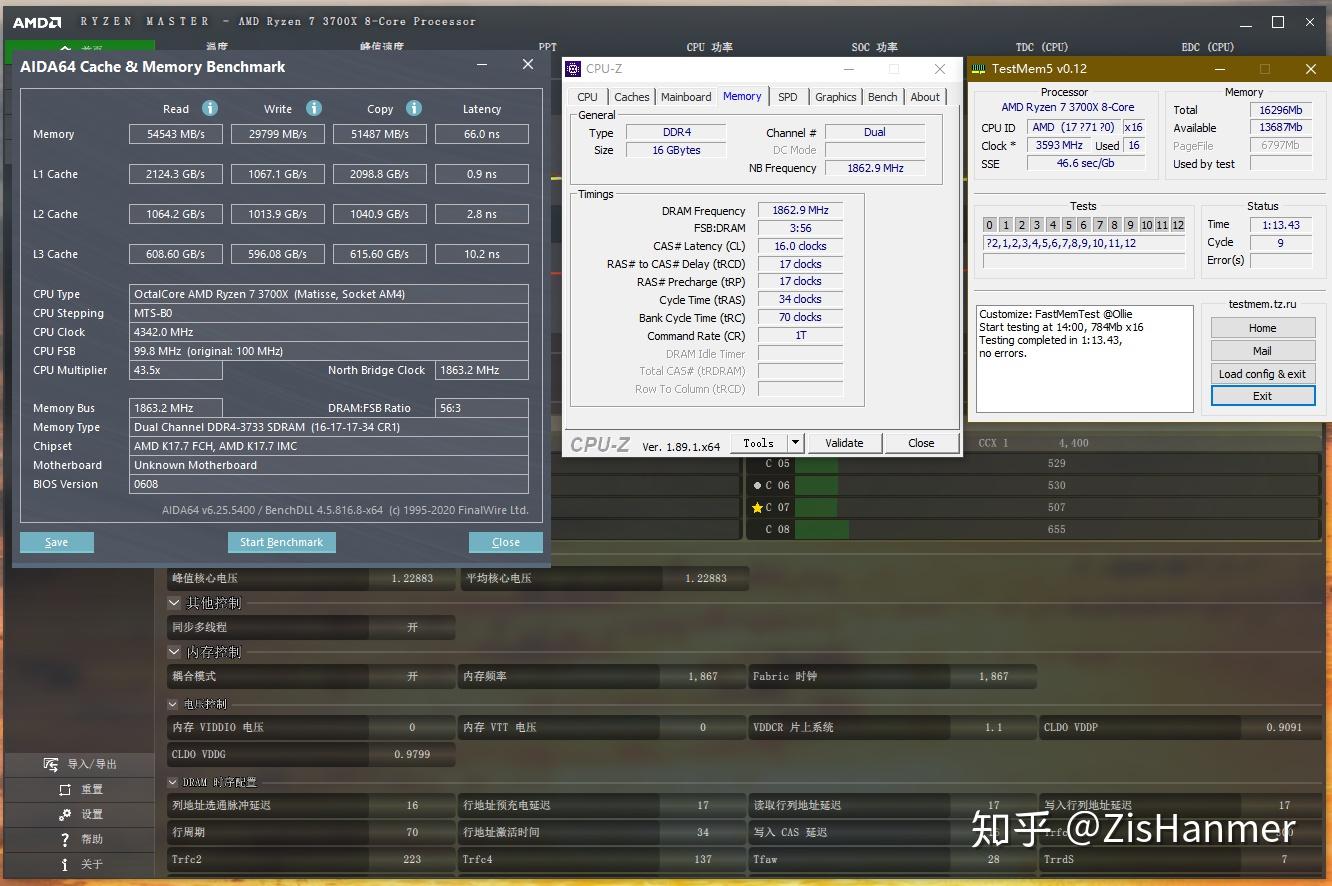Viewport: 1332px width, 886px height.
Task: Click the info icon next to Write
Action: tap(314, 108)
